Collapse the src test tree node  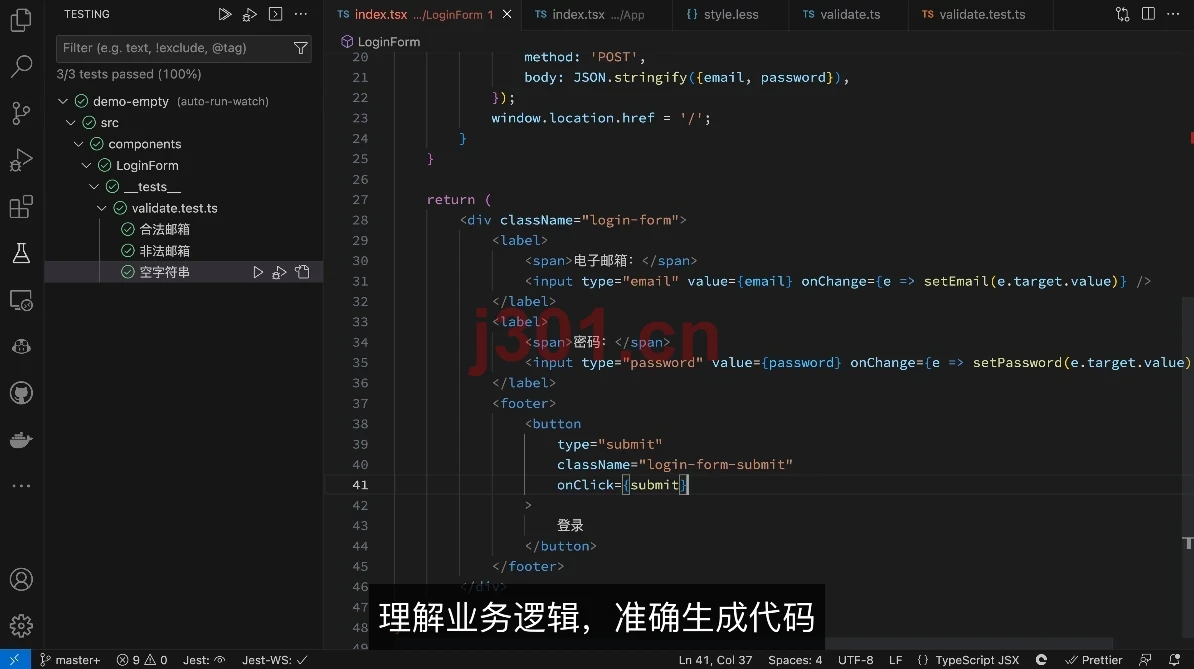71,123
